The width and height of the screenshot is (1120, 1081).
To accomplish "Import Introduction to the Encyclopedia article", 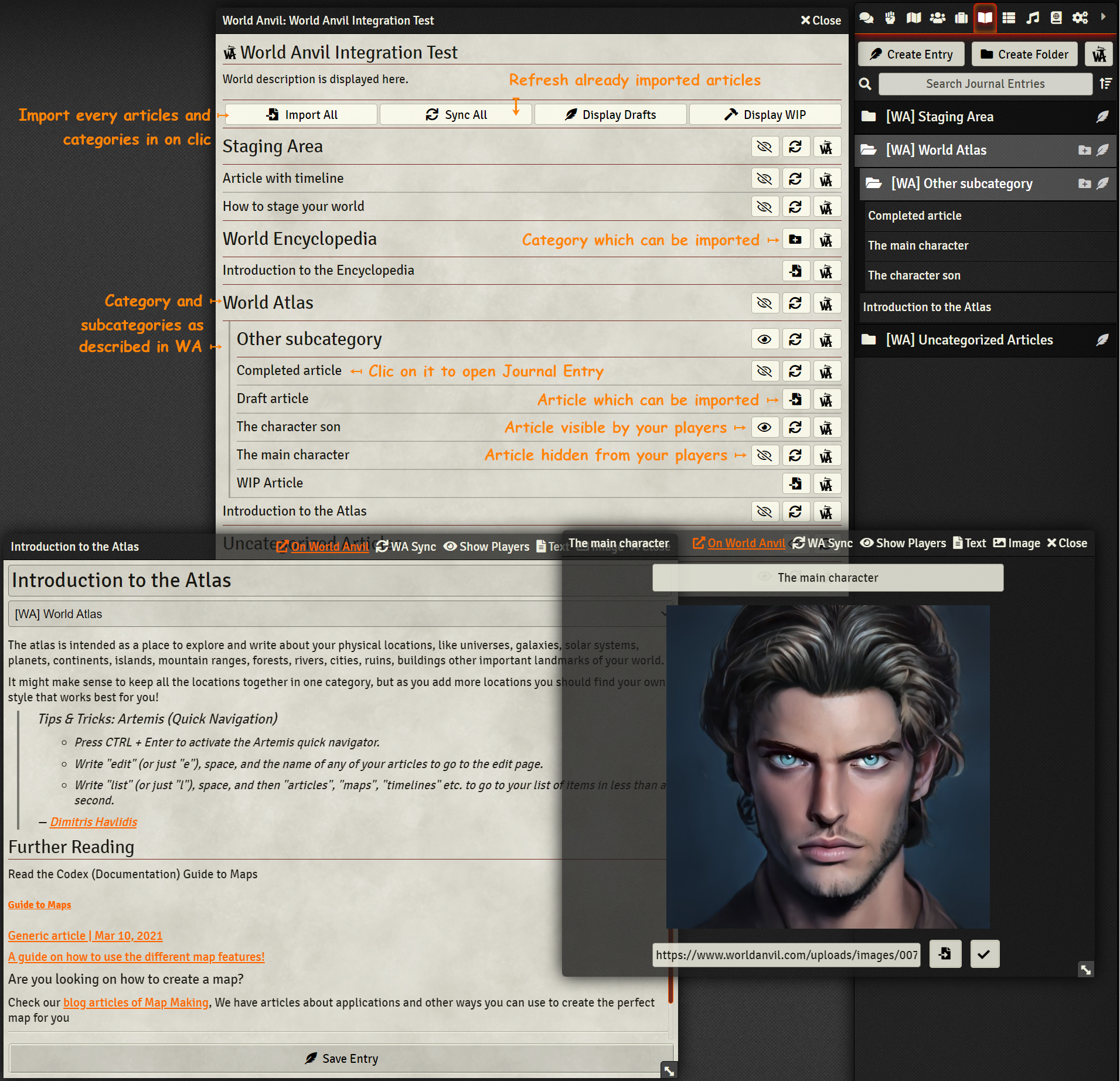I will tap(795, 271).
